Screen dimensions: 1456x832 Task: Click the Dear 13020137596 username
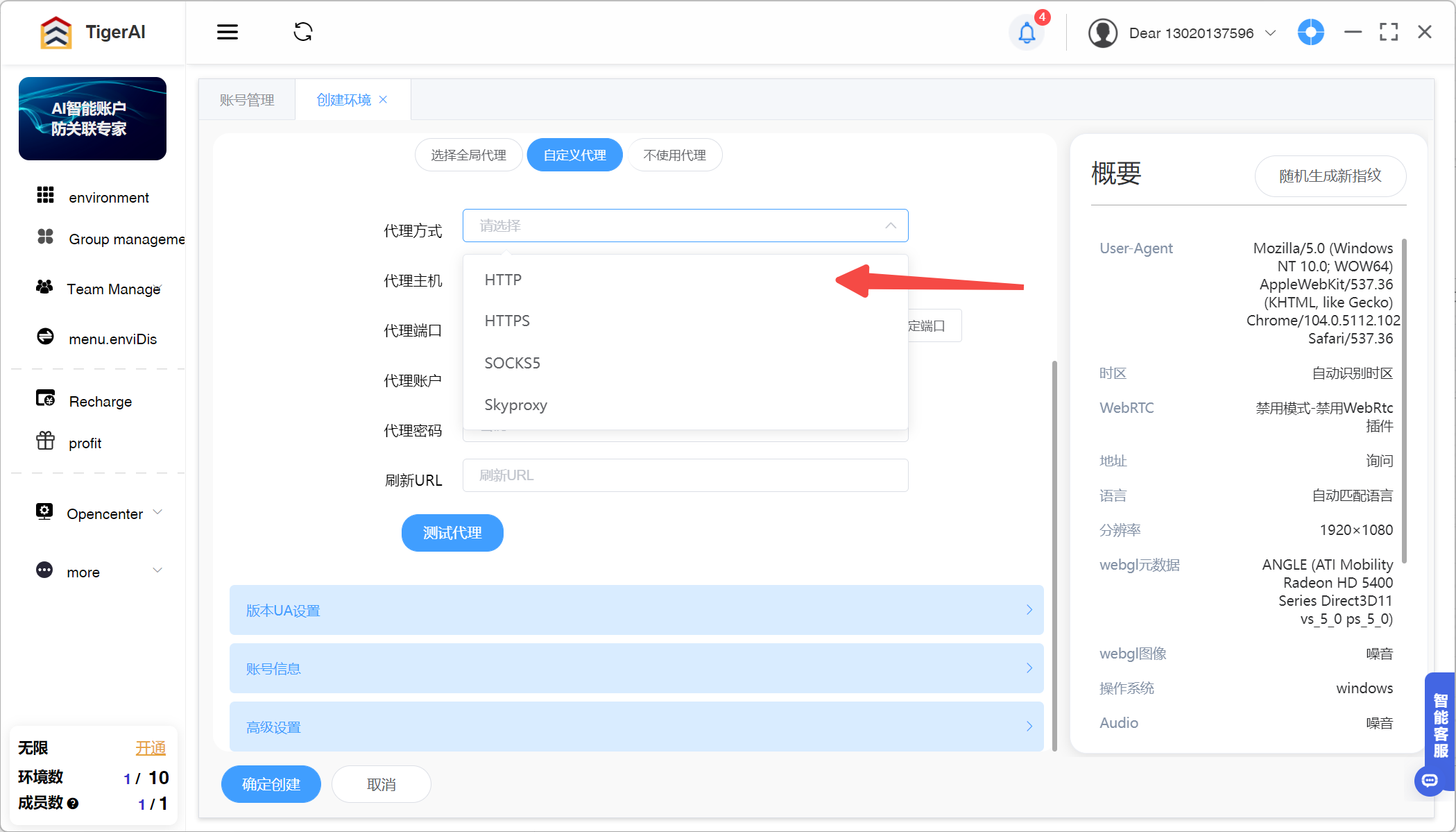pos(1191,33)
